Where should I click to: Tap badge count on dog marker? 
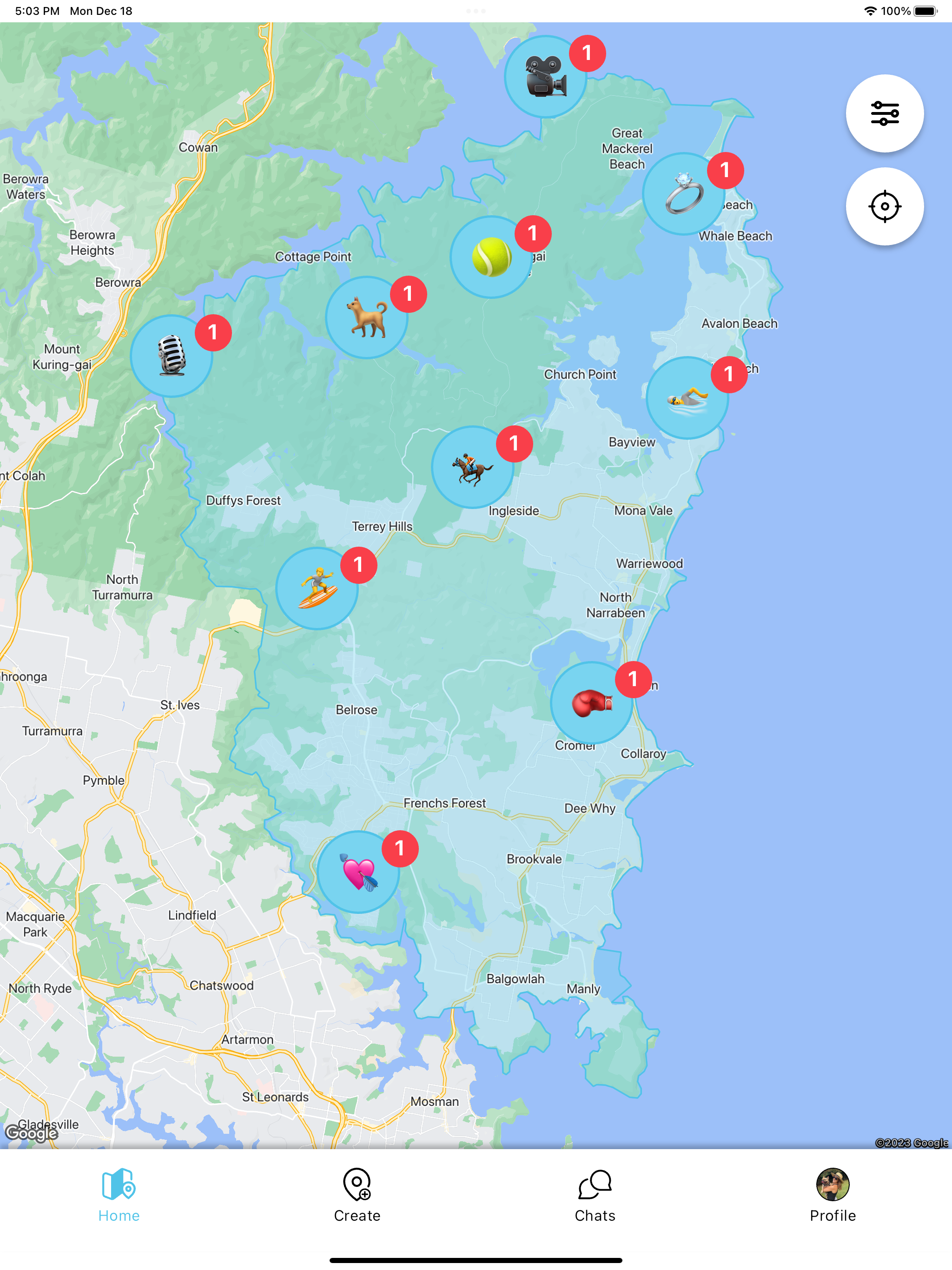[408, 295]
